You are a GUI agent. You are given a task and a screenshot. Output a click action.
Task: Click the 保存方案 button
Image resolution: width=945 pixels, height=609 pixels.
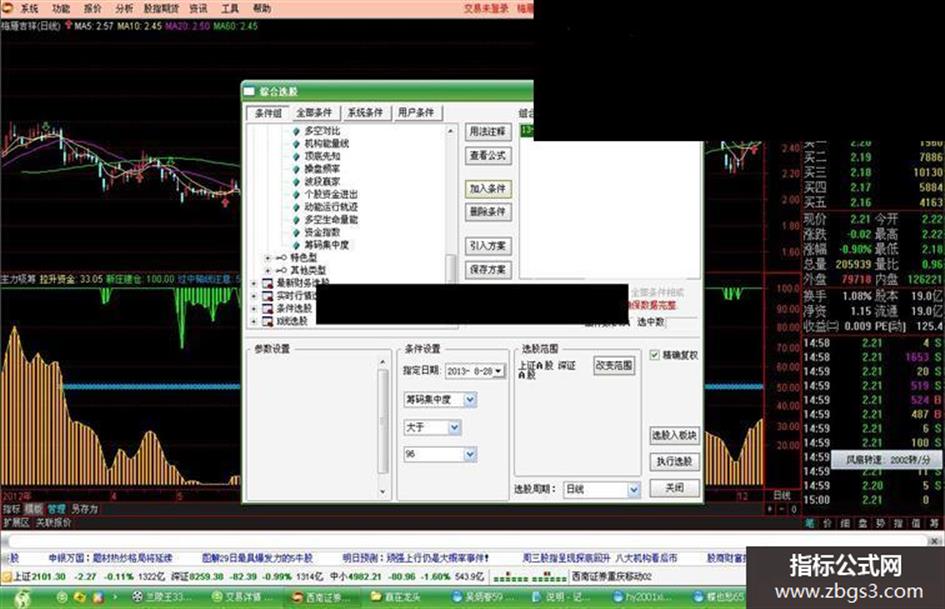(x=488, y=270)
